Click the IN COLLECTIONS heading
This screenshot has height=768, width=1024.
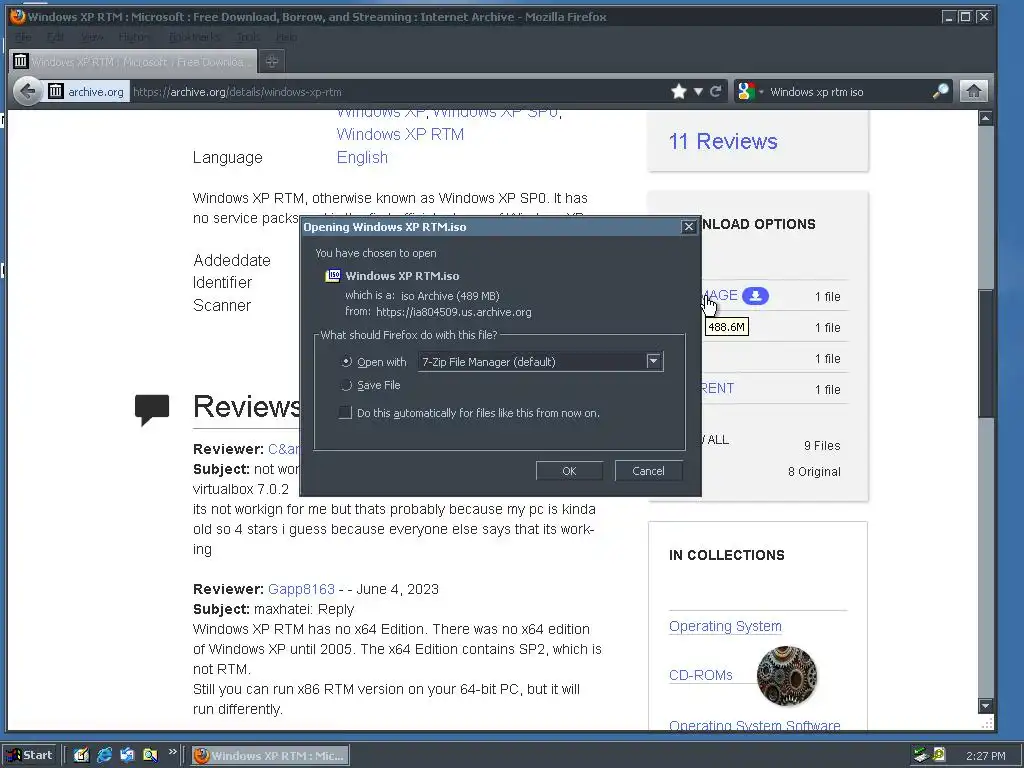click(726, 555)
